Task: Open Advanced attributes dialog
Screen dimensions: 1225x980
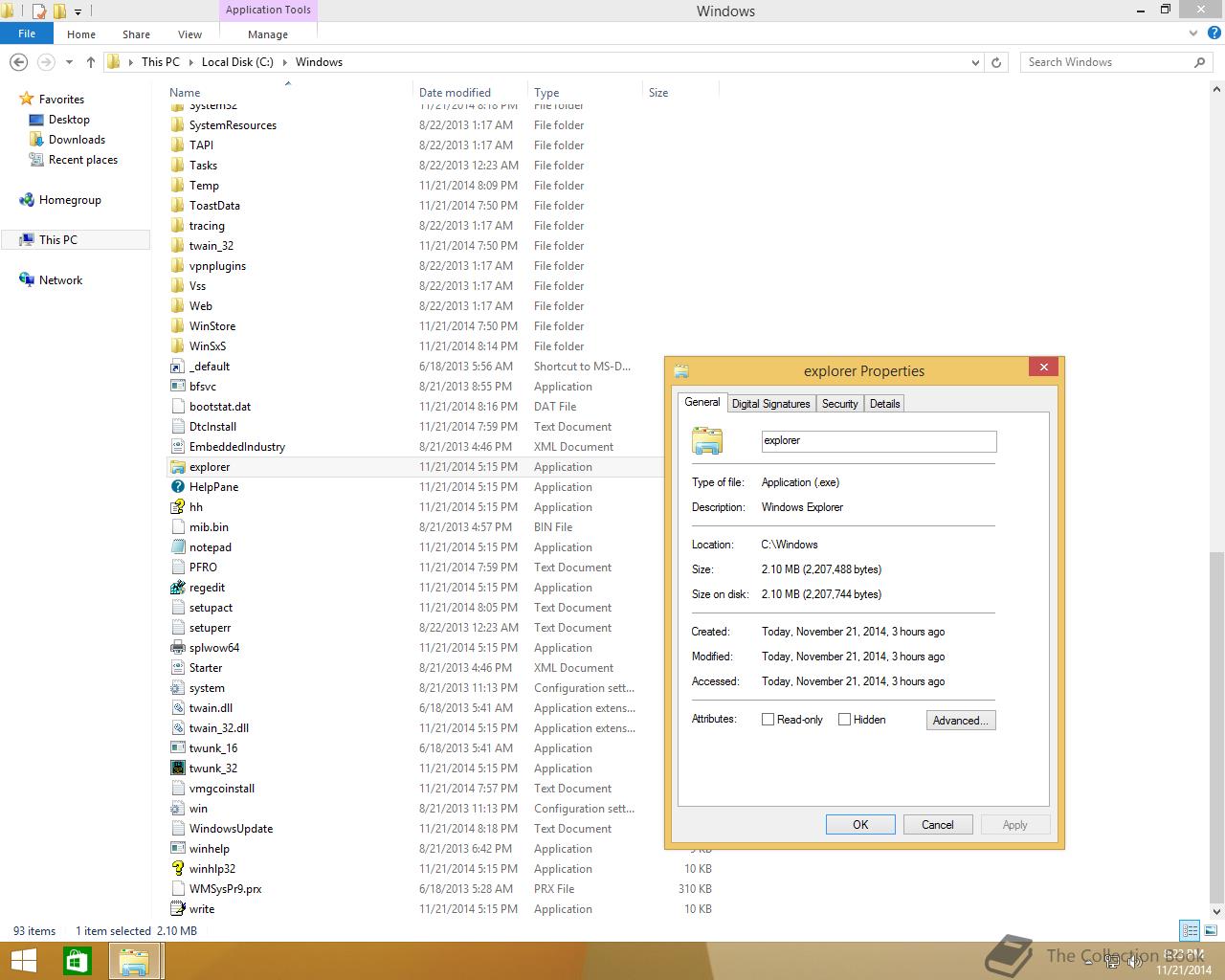Action: 961,721
